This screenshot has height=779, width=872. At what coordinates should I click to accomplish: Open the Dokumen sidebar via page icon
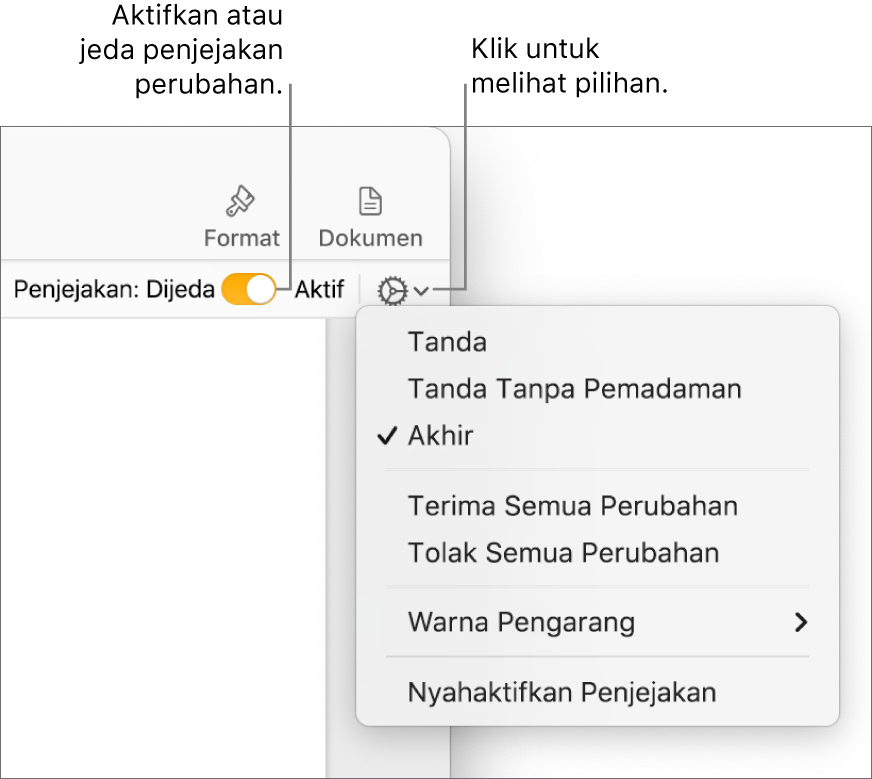(x=370, y=201)
